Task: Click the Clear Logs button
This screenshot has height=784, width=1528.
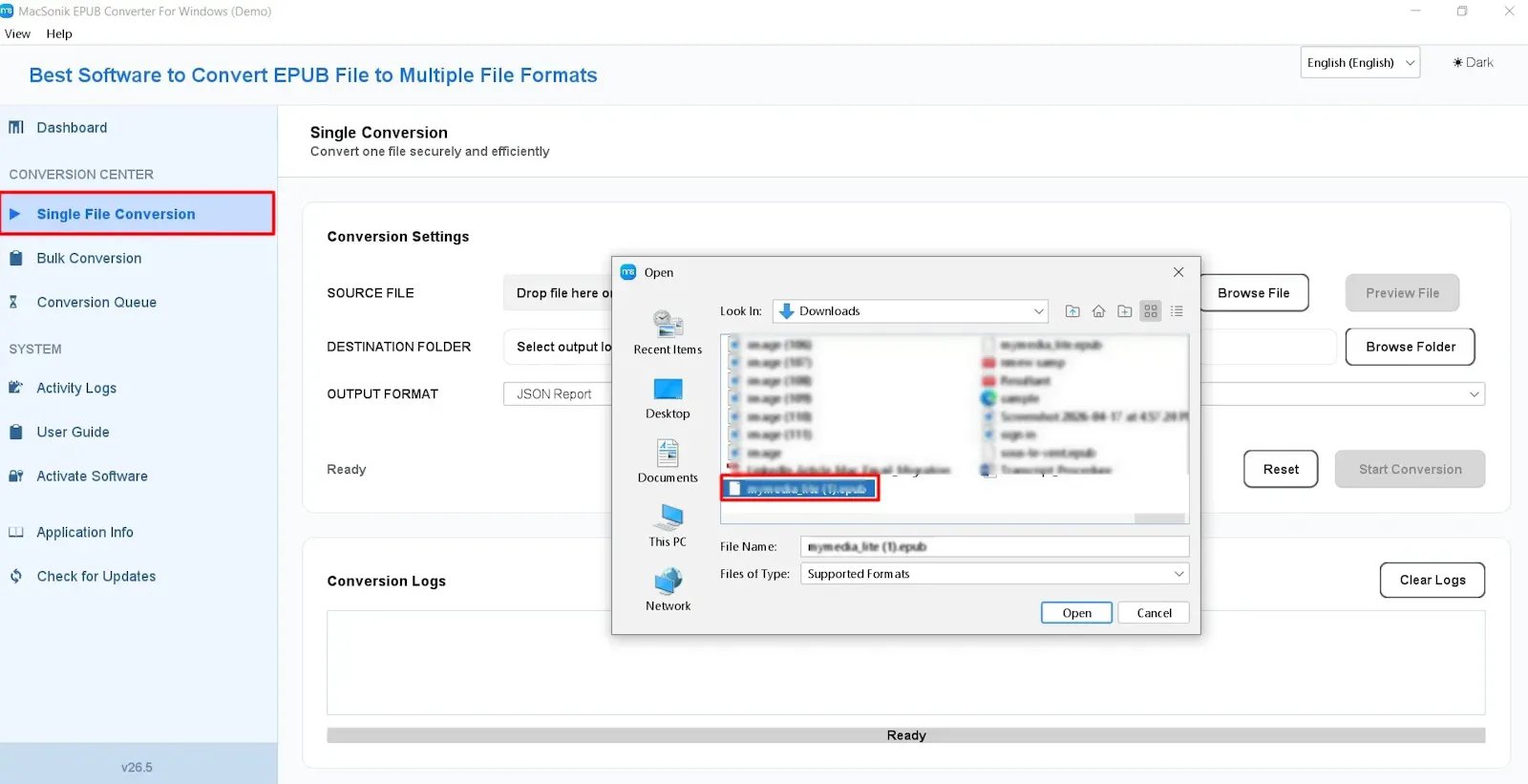Action: tap(1432, 580)
